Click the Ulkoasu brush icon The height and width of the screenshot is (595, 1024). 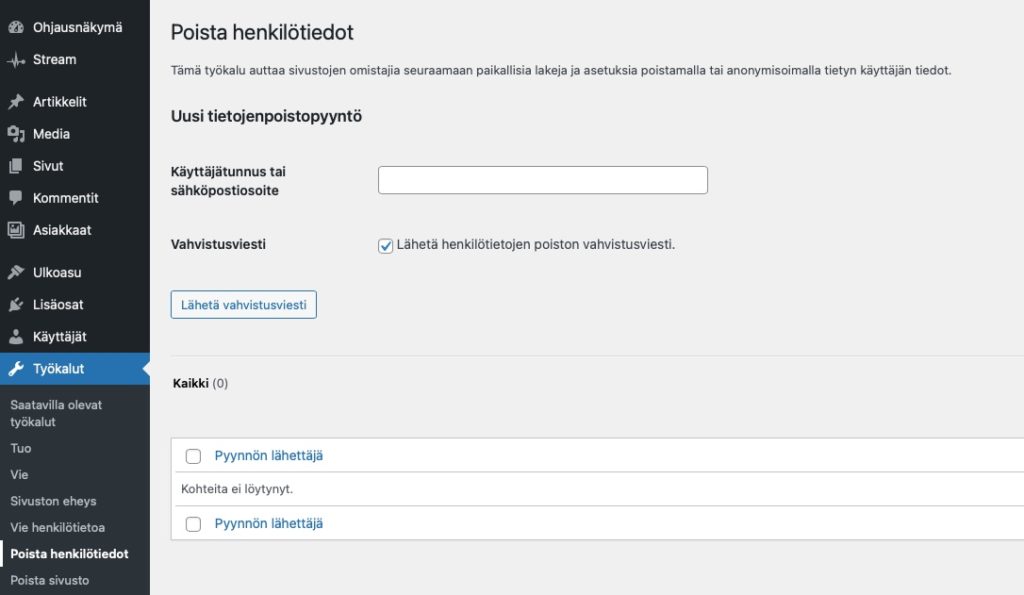tap(16, 272)
